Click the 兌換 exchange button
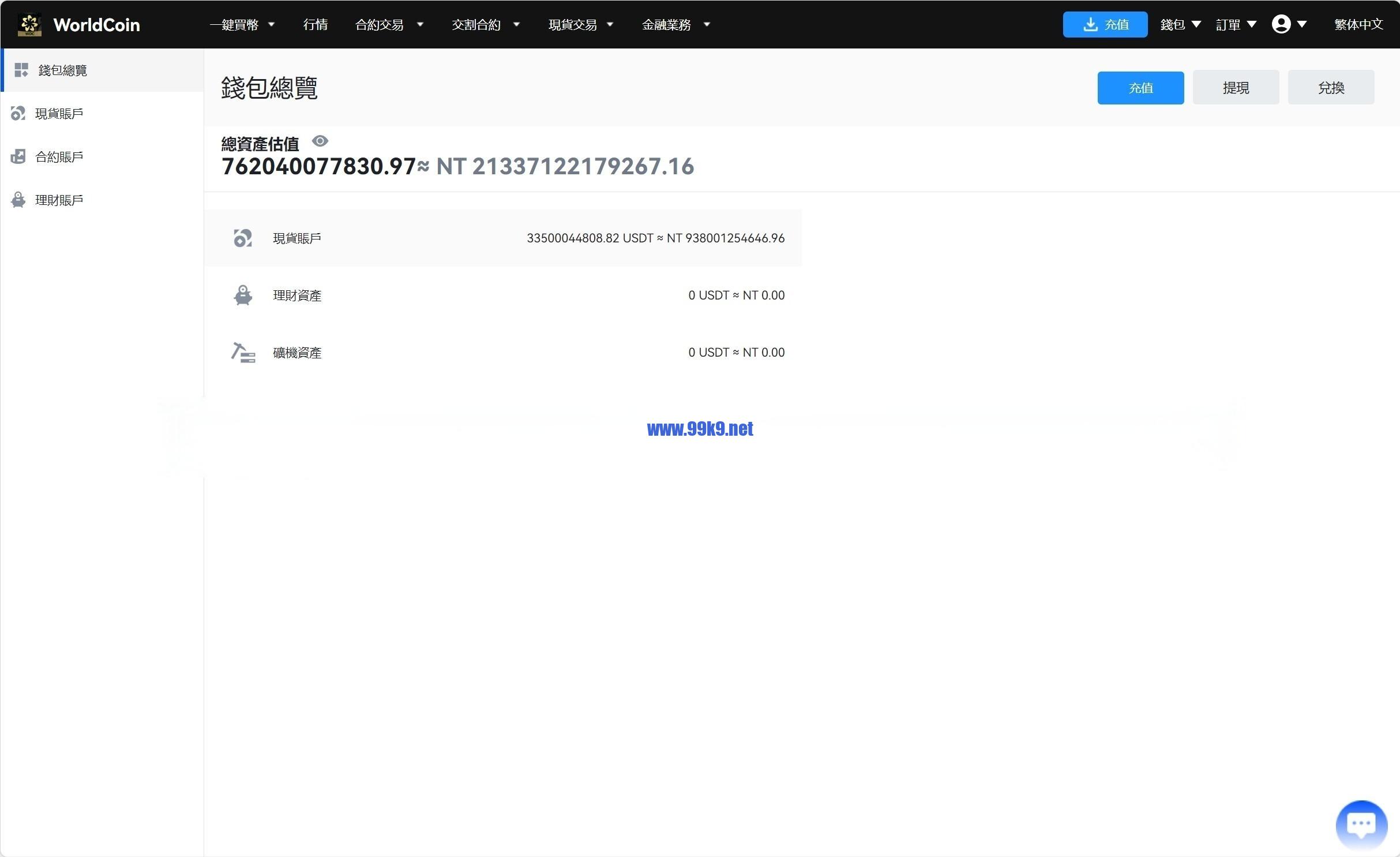The image size is (1400, 857). click(x=1331, y=87)
